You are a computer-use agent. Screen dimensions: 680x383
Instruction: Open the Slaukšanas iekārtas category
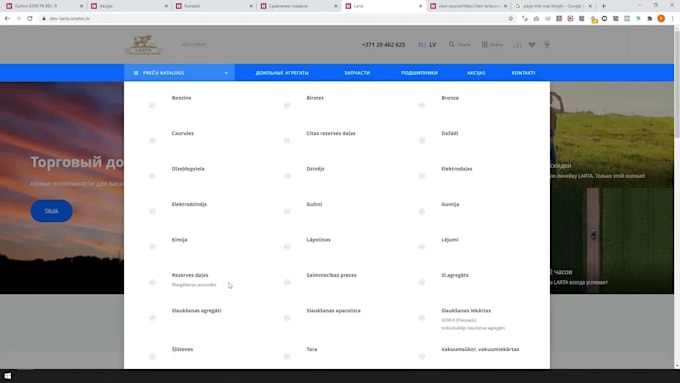(x=466, y=311)
